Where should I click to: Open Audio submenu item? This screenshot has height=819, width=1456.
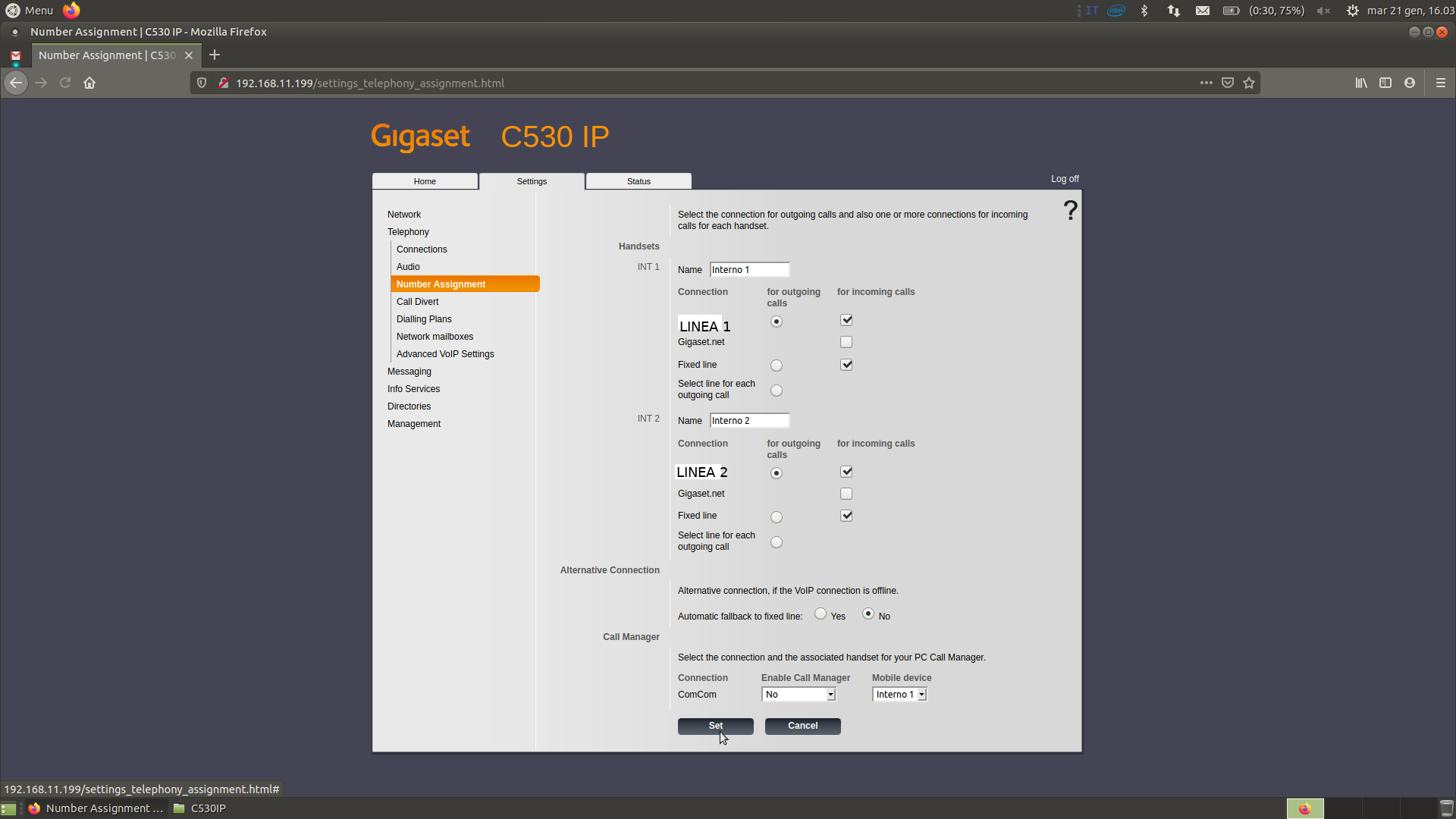pos(408,267)
